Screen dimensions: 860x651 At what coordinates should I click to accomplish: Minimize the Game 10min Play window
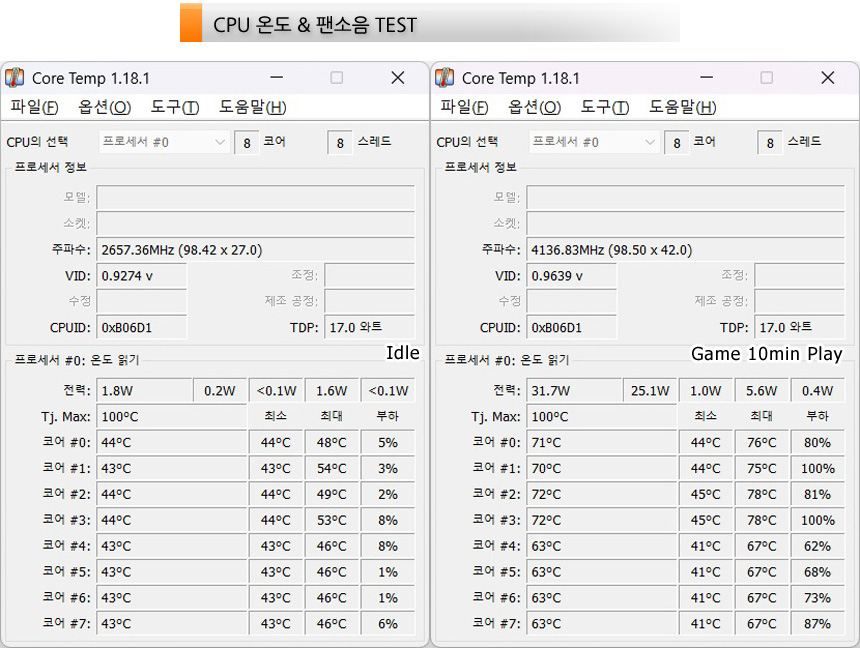tap(706, 78)
